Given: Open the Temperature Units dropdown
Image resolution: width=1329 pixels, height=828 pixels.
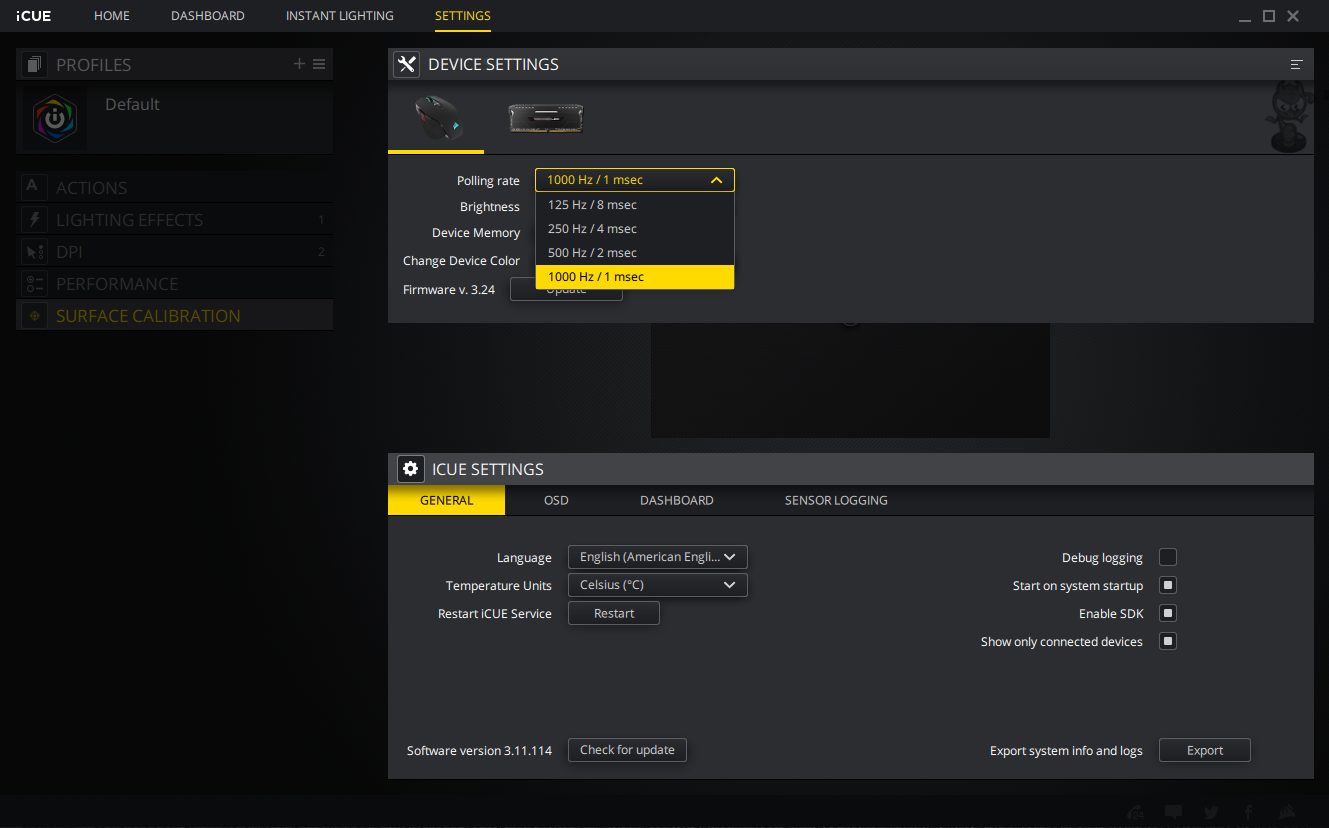Looking at the screenshot, I should [x=657, y=585].
